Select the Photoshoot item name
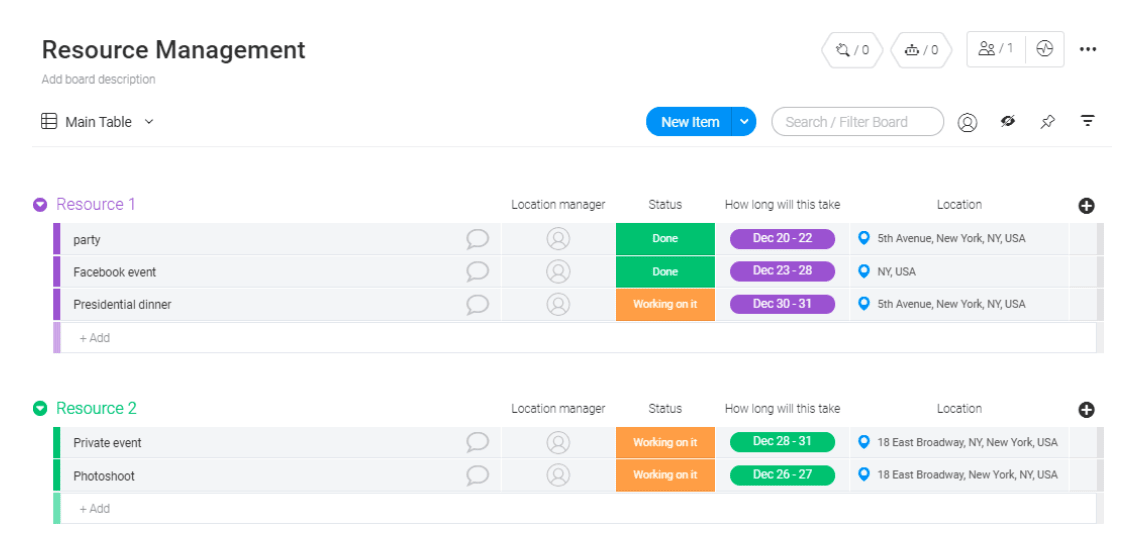1132x556 pixels. pyautogui.click(x=104, y=476)
